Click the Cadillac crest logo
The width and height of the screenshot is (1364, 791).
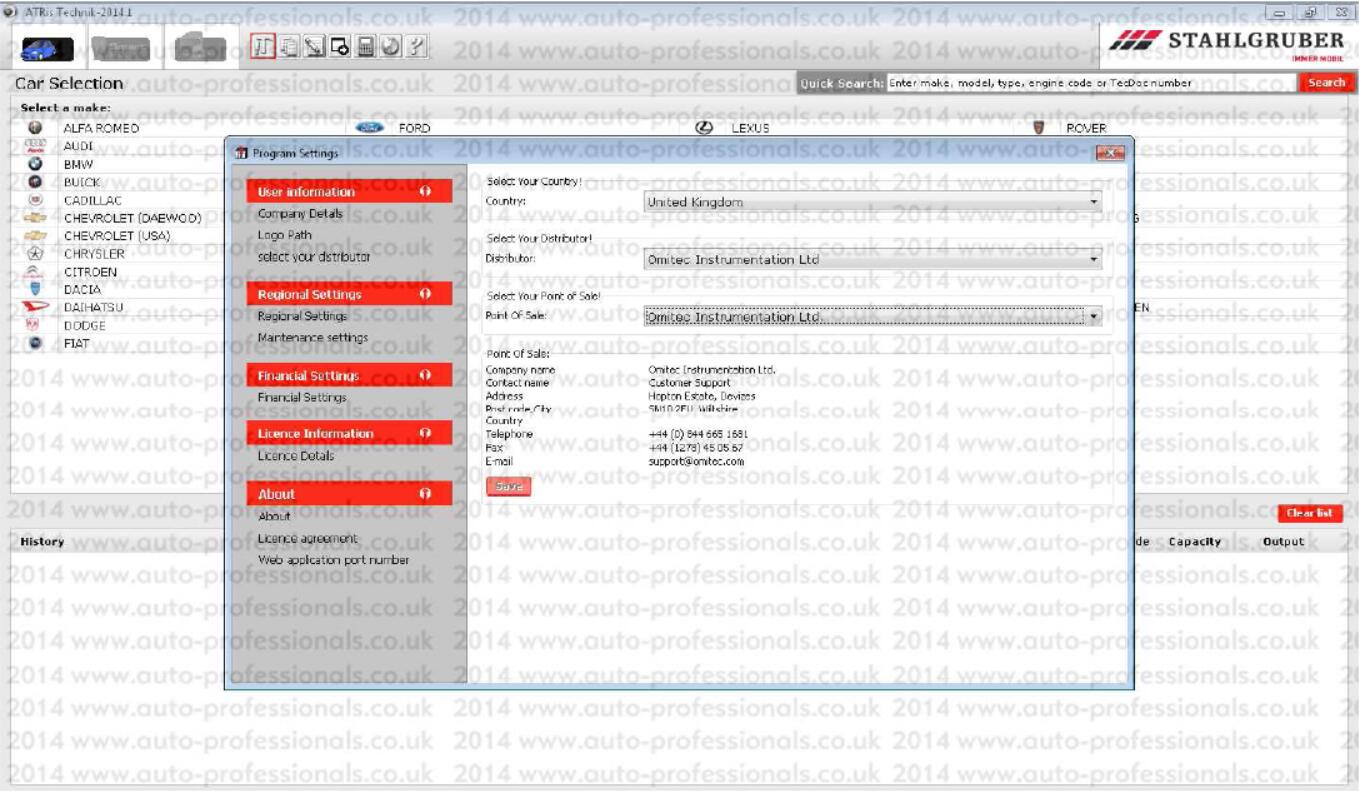[x=35, y=200]
